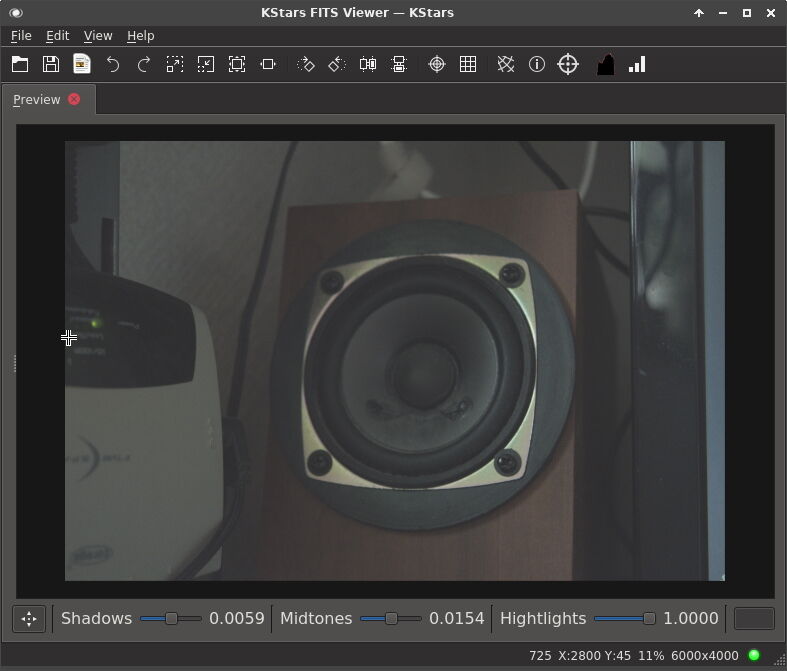Viewport: 787px width, 671px height.
Task: Click the auto stretch button beside Shadows
Action: pyautogui.click(x=29, y=619)
